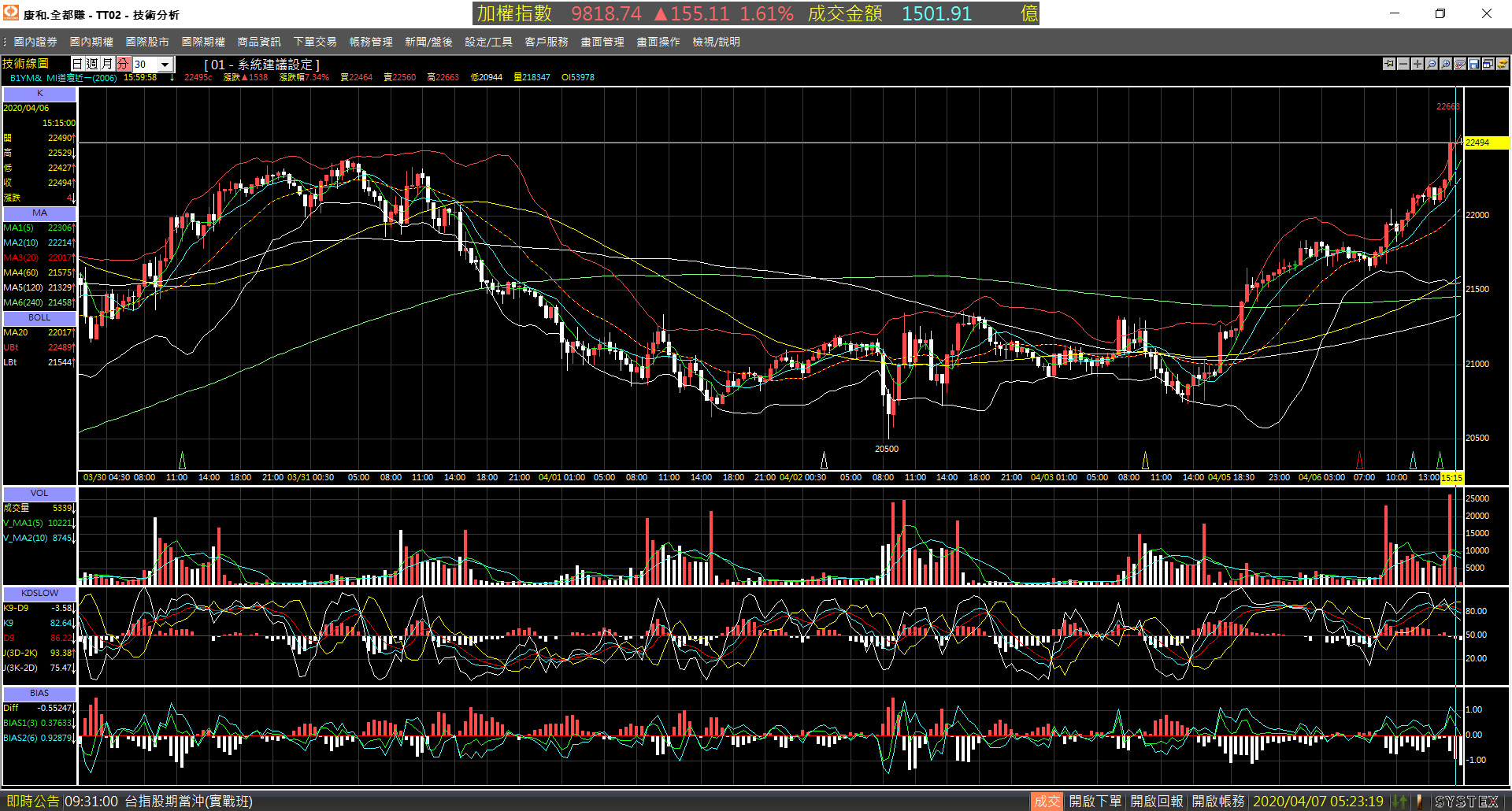Open the 畫面操作 menu

[x=658, y=42]
